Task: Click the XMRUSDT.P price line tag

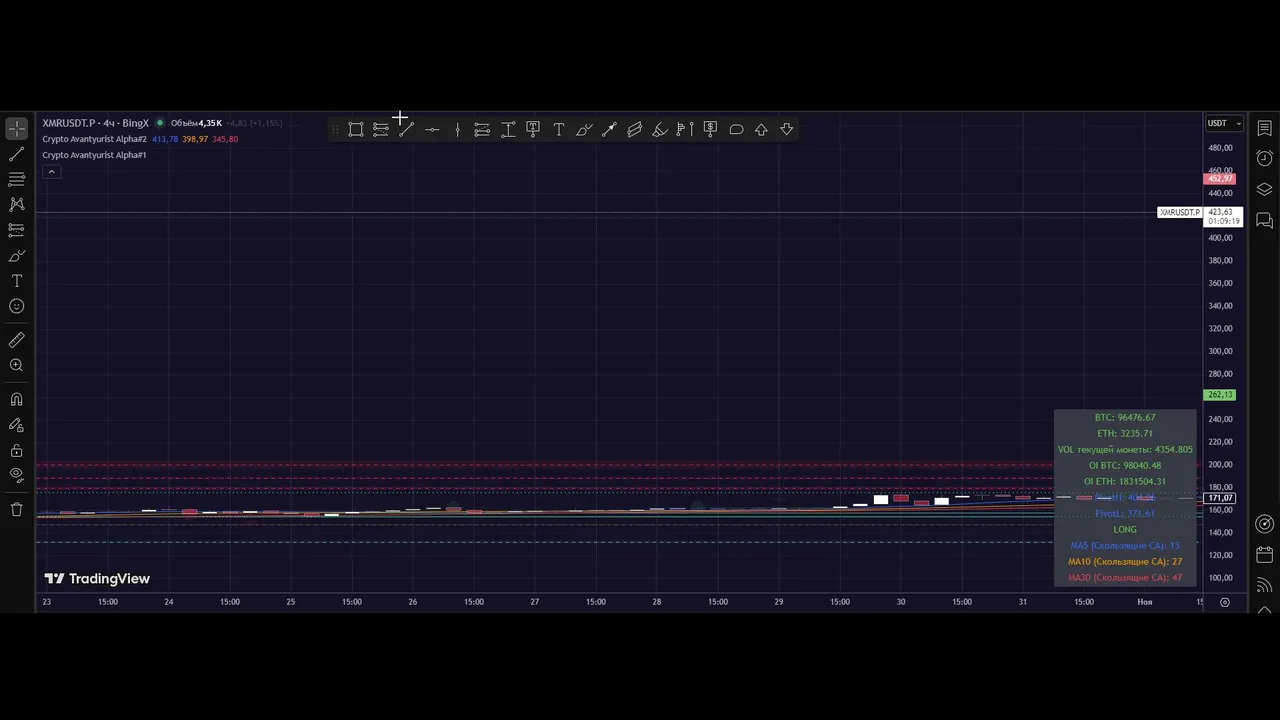Action: point(1180,212)
